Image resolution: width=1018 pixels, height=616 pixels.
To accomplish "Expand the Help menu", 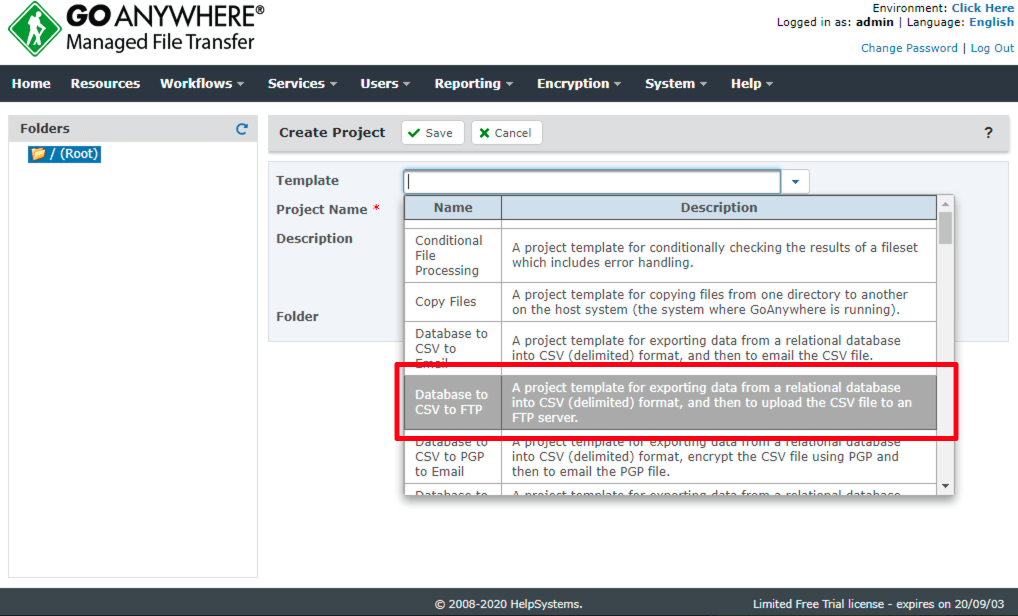I will [x=752, y=84].
